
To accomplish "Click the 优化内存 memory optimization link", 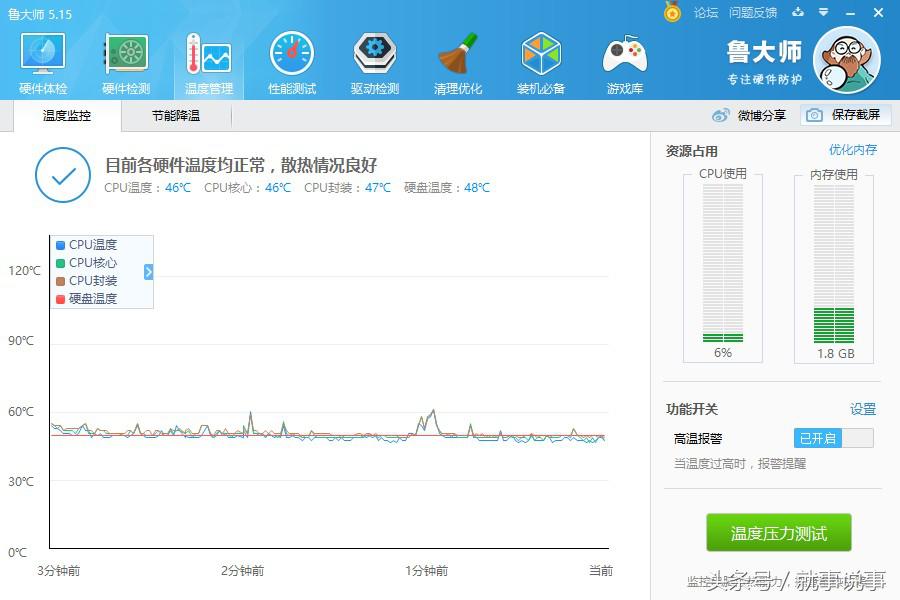I will pos(852,149).
